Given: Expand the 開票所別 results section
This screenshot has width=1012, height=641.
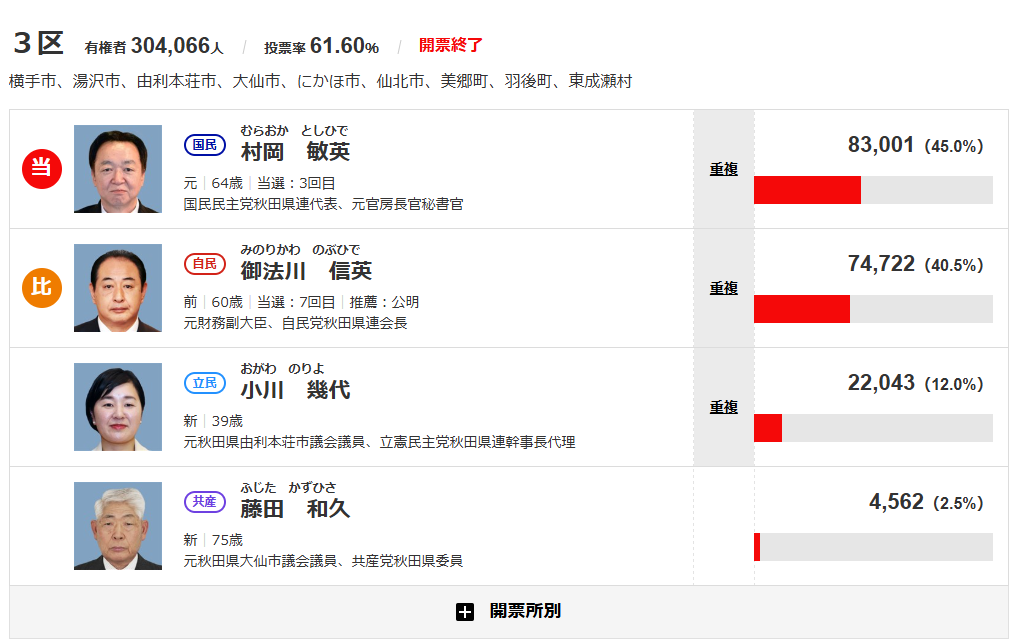Looking at the screenshot, I should (524, 611).
